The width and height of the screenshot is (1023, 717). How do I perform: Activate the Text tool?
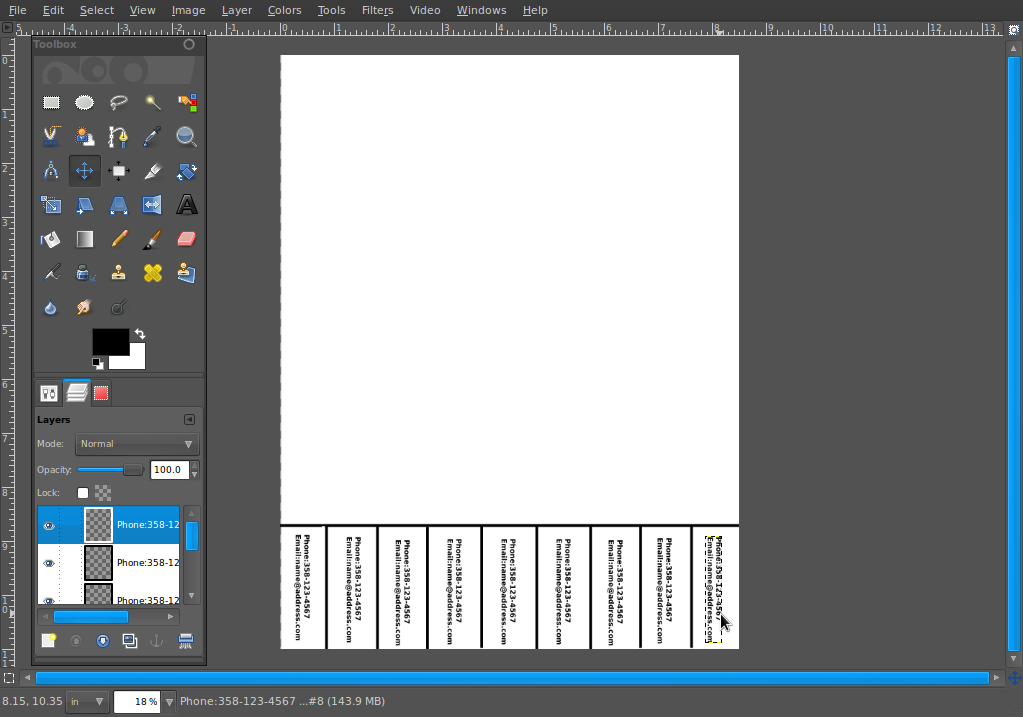coord(187,204)
